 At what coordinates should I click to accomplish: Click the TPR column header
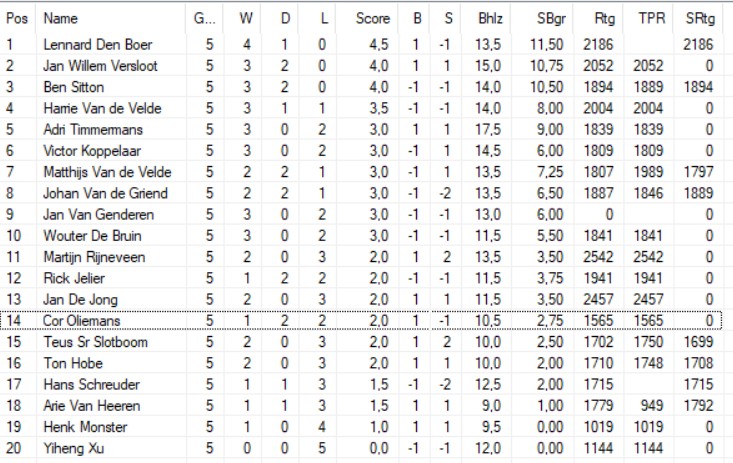(650, 18)
